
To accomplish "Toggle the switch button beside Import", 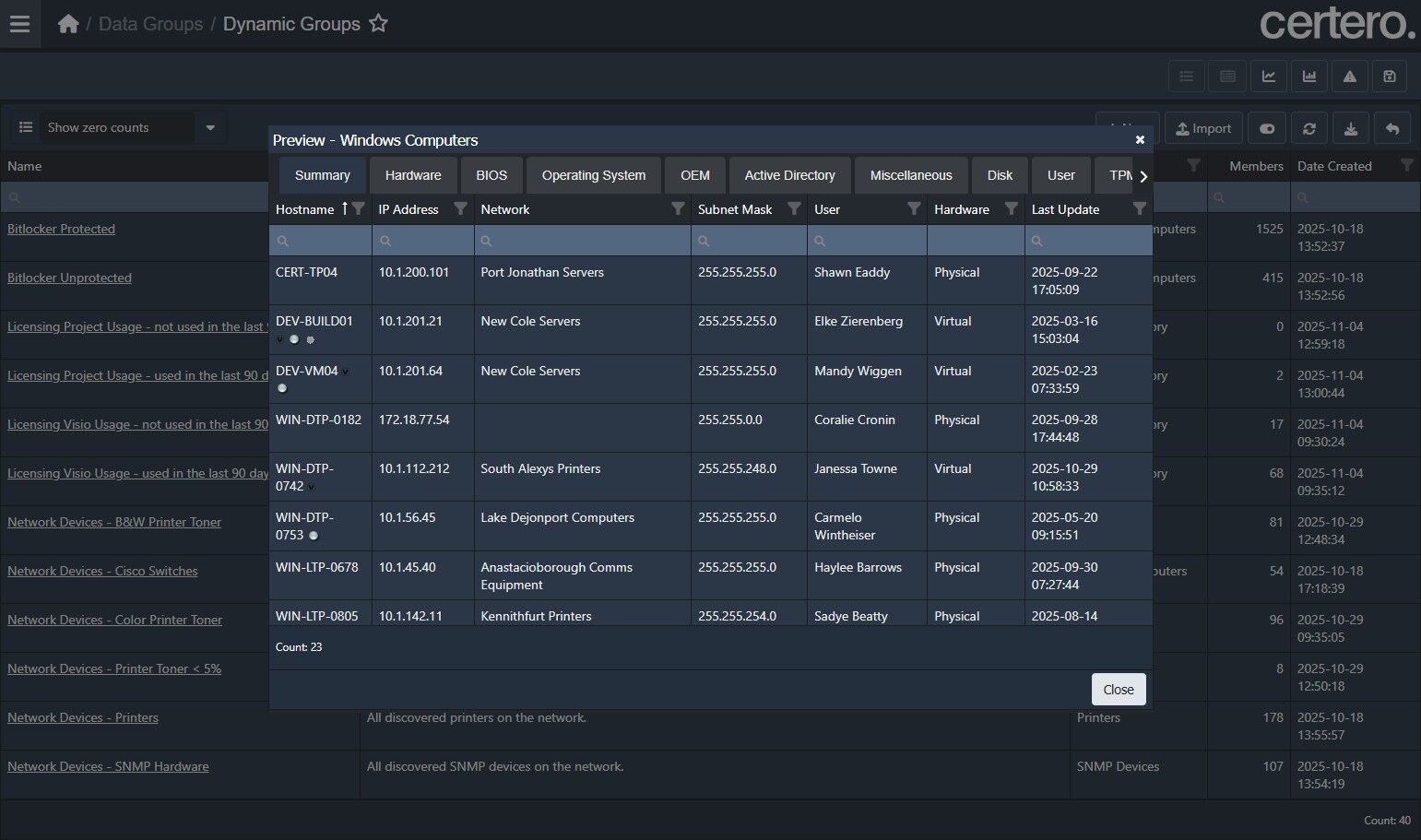I will [x=1267, y=129].
